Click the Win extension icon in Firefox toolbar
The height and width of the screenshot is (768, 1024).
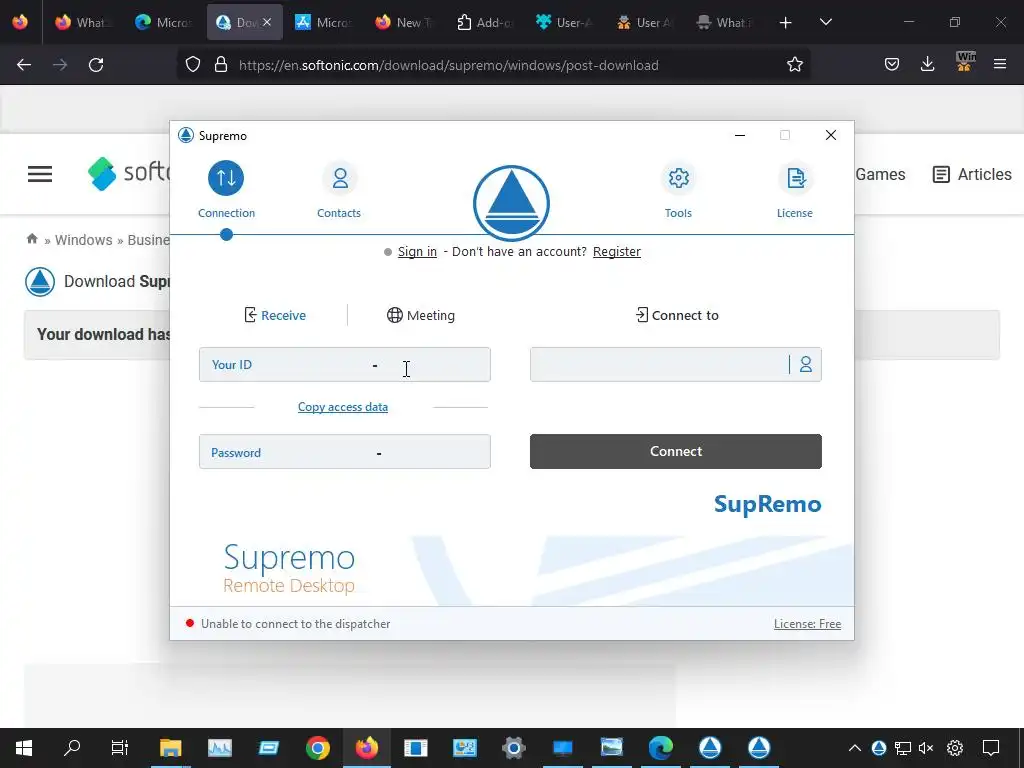(x=965, y=61)
